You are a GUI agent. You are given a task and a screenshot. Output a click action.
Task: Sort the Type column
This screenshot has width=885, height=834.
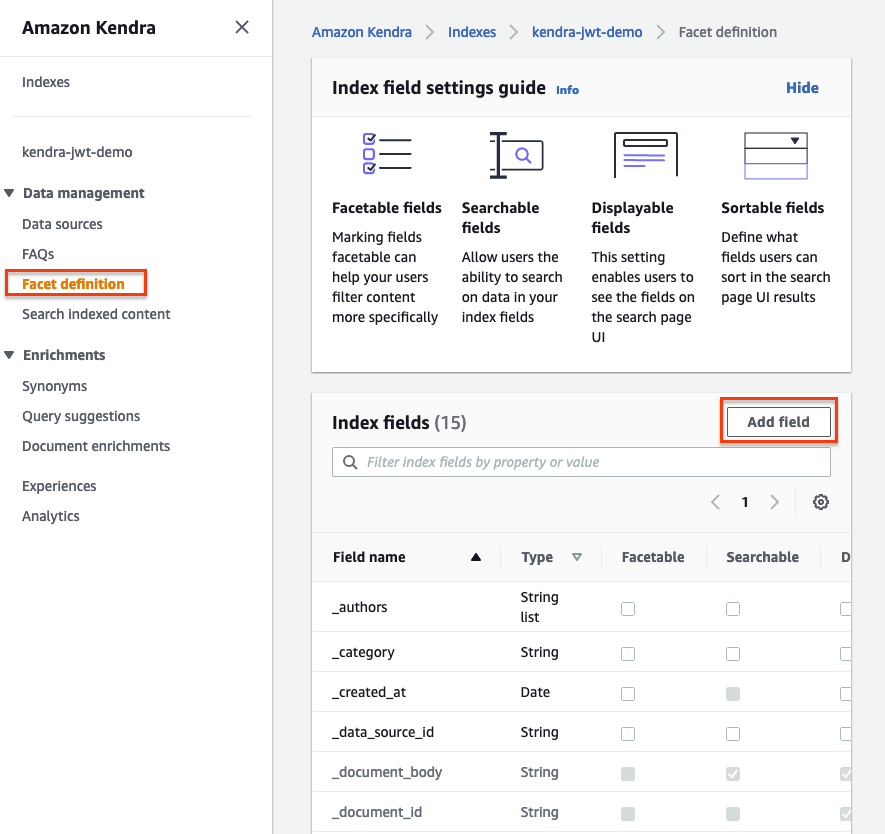click(577, 558)
